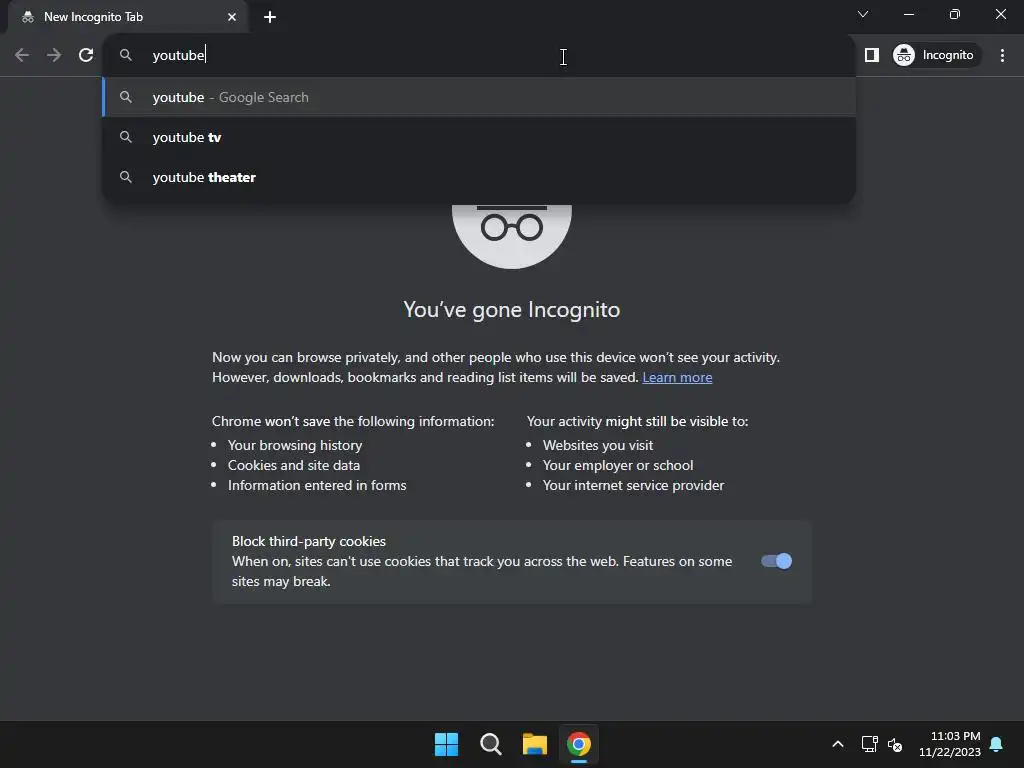Screen dimensions: 1024x768
Task: Open a new tab with the plus button
Action: [270, 17]
